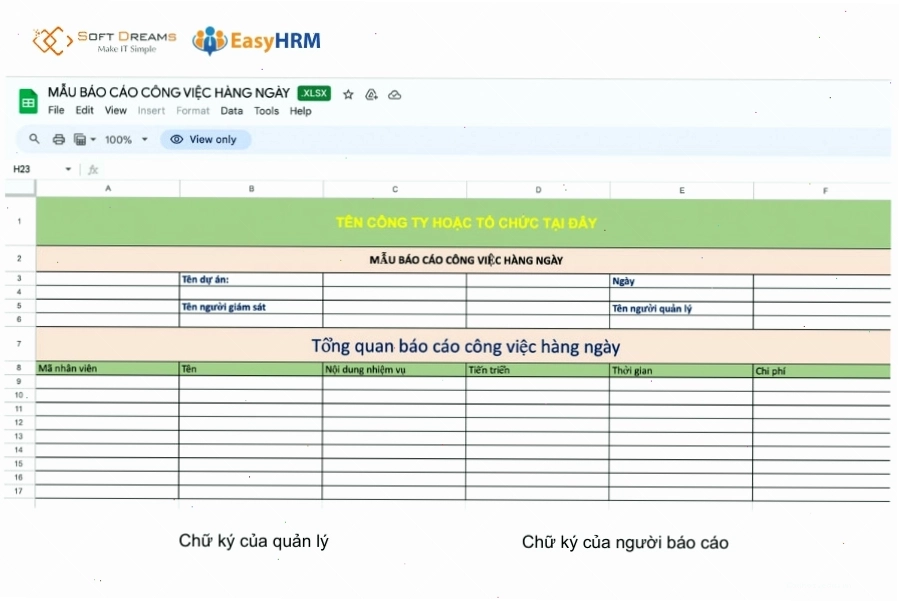Image resolution: width=899 pixels, height=602 pixels.
Task: Click the .XLSX file type badge
Action: tap(314, 93)
